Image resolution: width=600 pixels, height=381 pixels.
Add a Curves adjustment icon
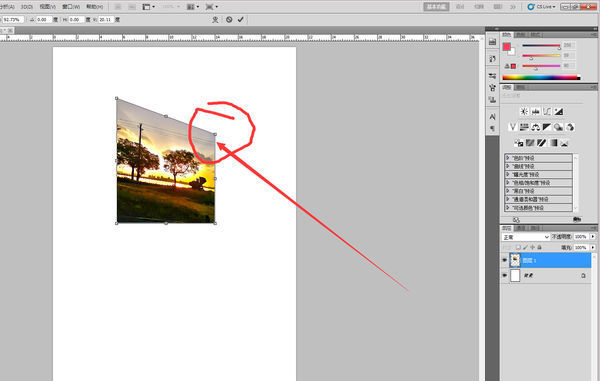coord(547,112)
